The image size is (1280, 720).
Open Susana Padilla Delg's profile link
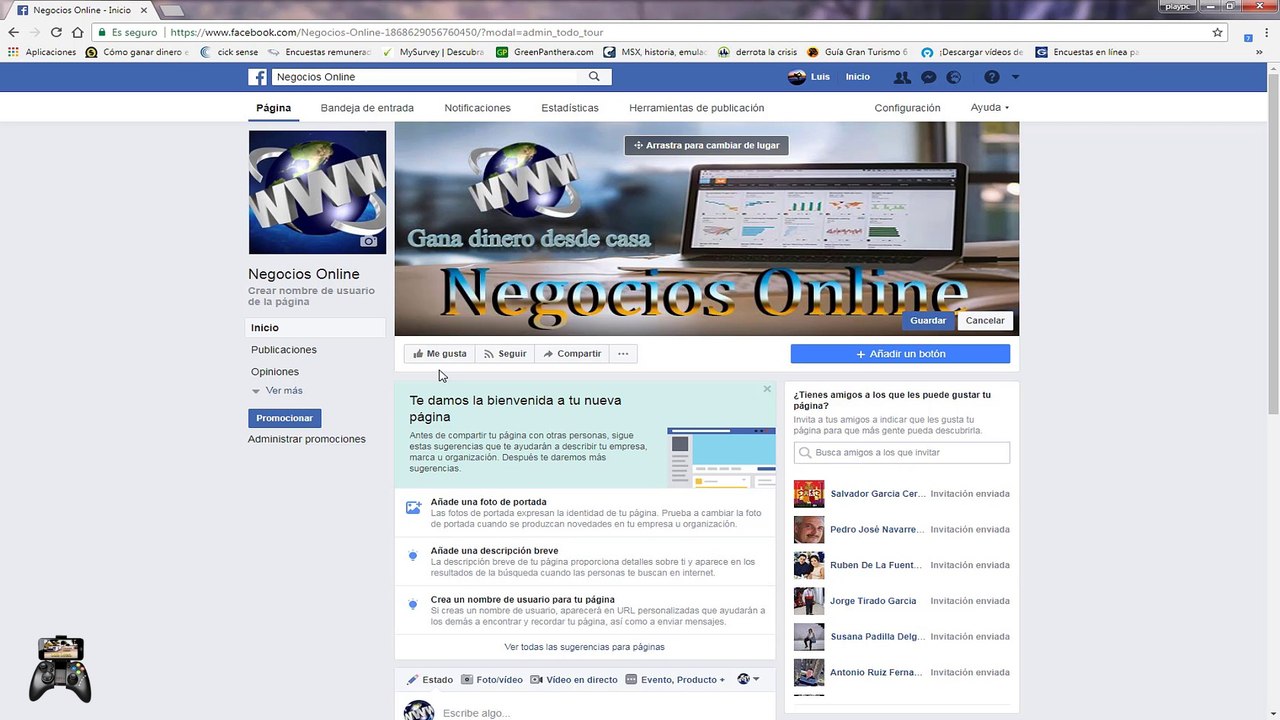tap(877, 637)
